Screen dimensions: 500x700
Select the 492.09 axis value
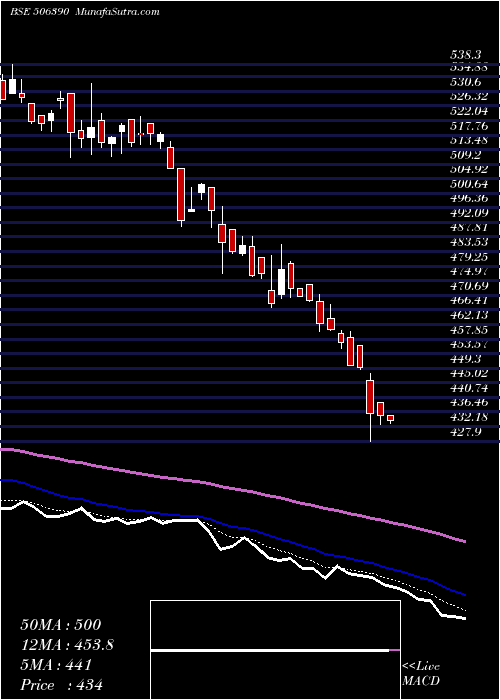click(x=469, y=213)
